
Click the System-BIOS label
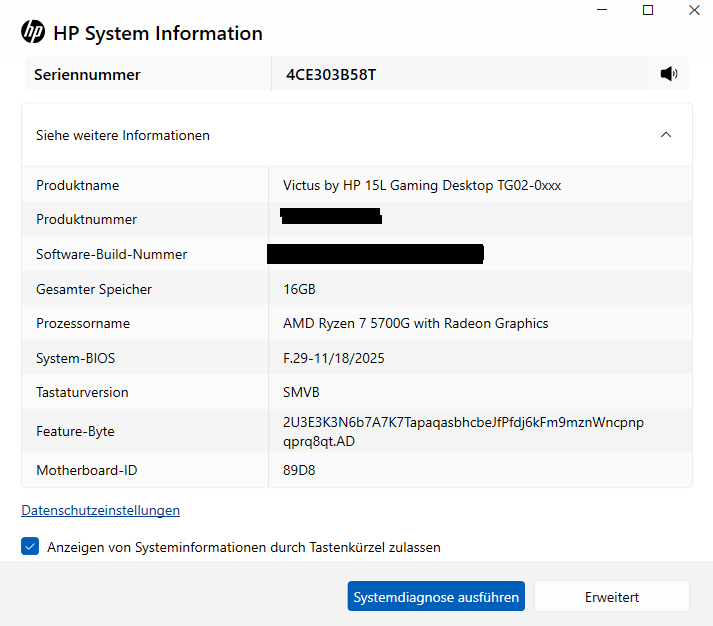point(75,358)
